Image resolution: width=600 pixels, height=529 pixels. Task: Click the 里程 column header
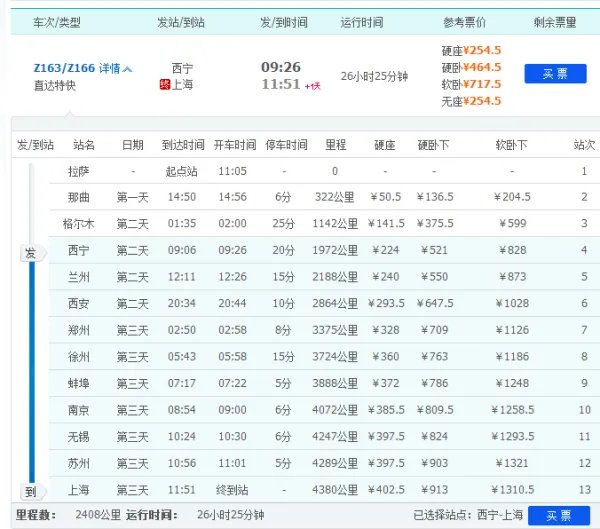coord(336,145)
